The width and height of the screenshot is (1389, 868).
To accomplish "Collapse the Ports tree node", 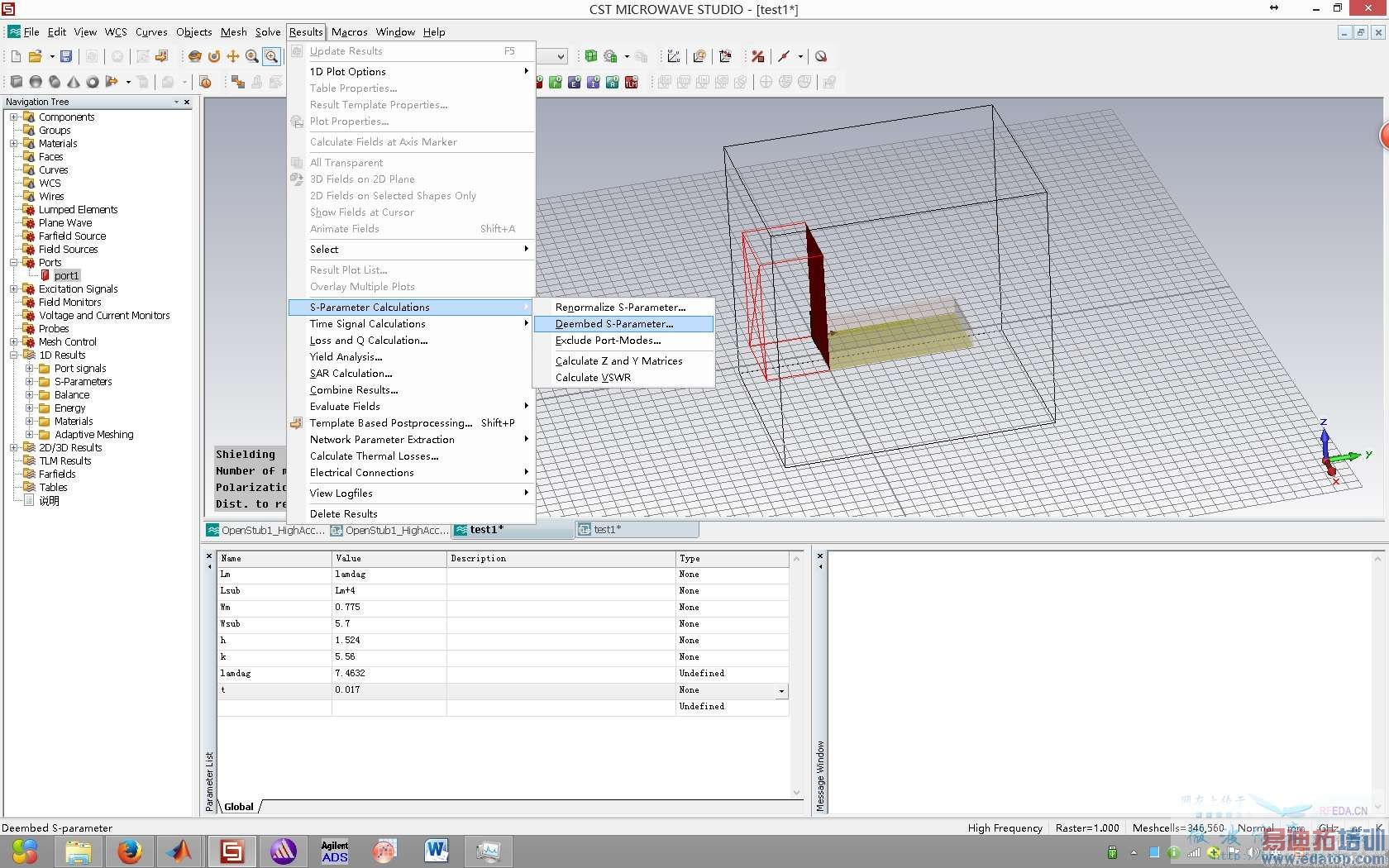I will (14, 262).
